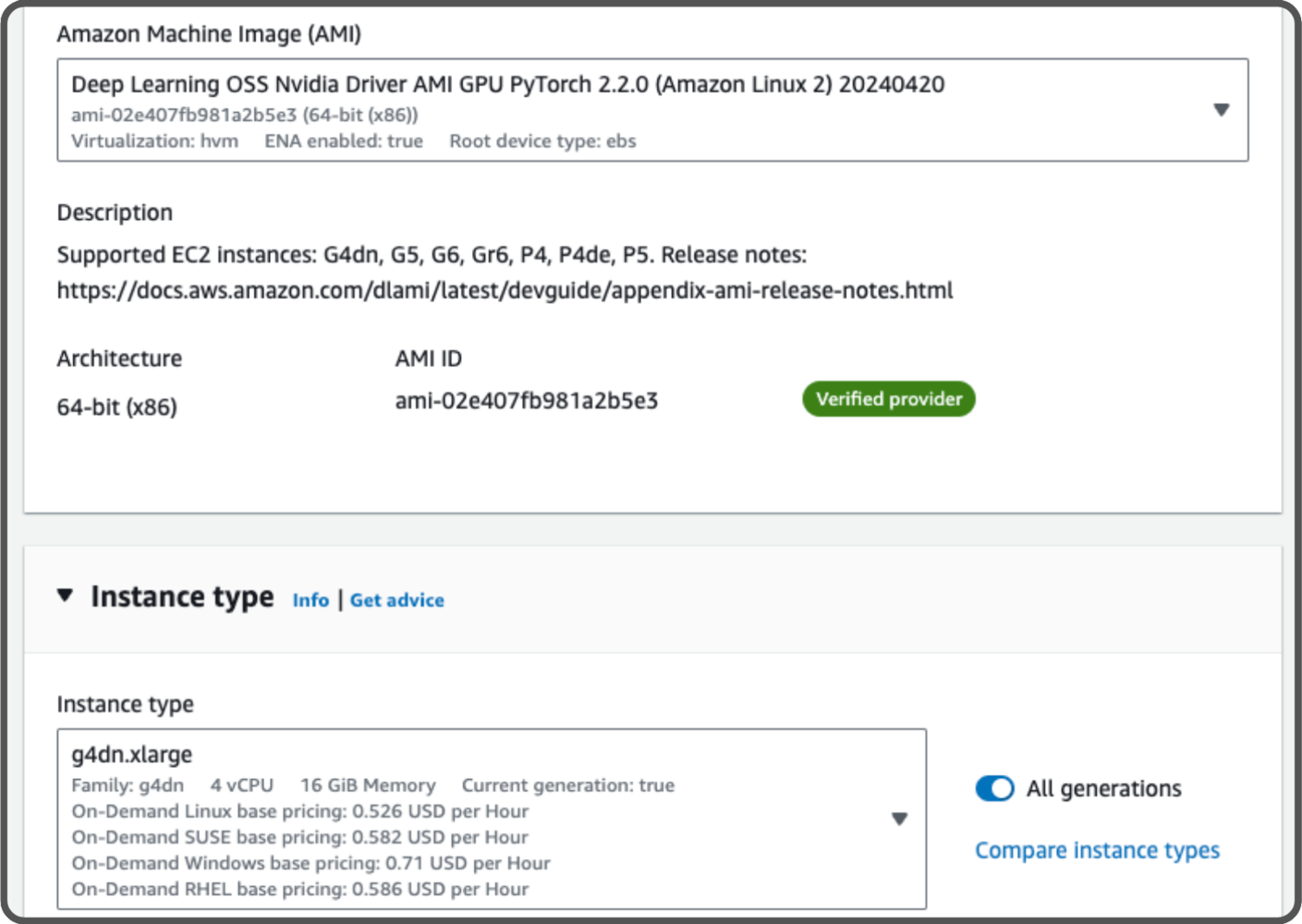Screen dimensions: 1302x924
Task: Click the 64-bit (x86) architecture value
Action: 116,407
